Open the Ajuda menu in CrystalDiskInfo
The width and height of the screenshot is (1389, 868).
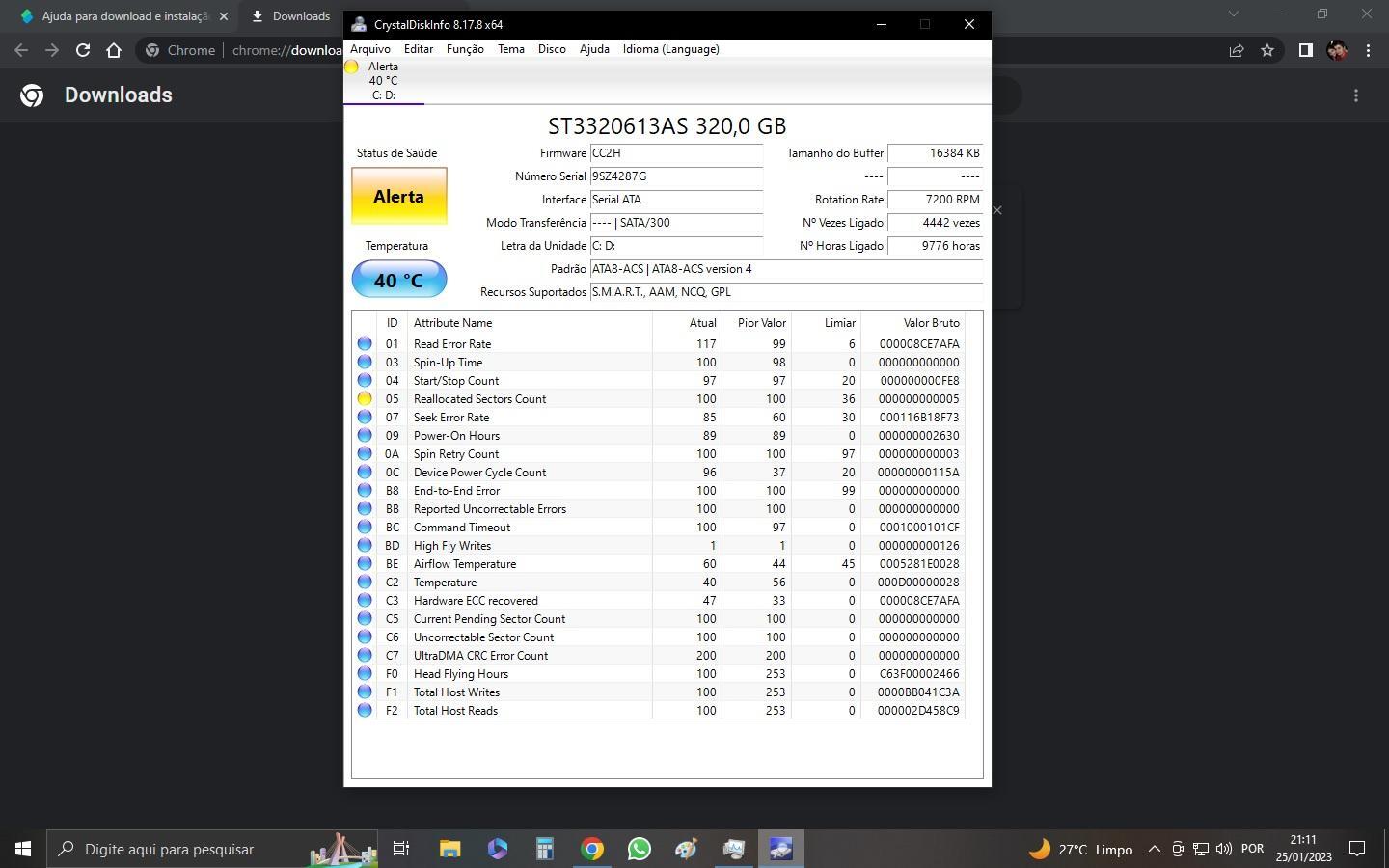coord(594,49)
